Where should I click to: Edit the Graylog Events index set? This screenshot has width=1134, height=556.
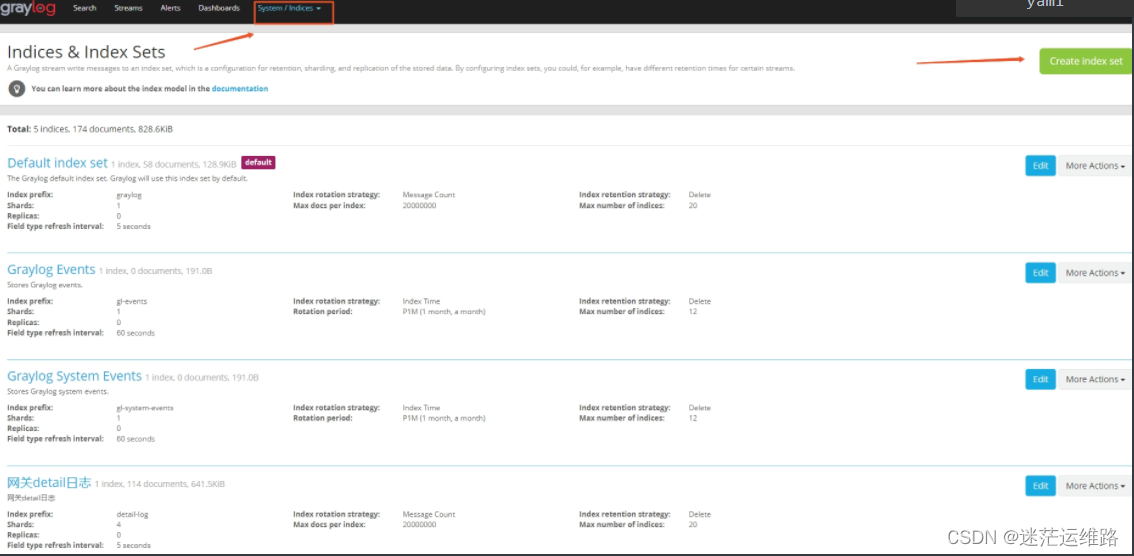click(1040, 273)
